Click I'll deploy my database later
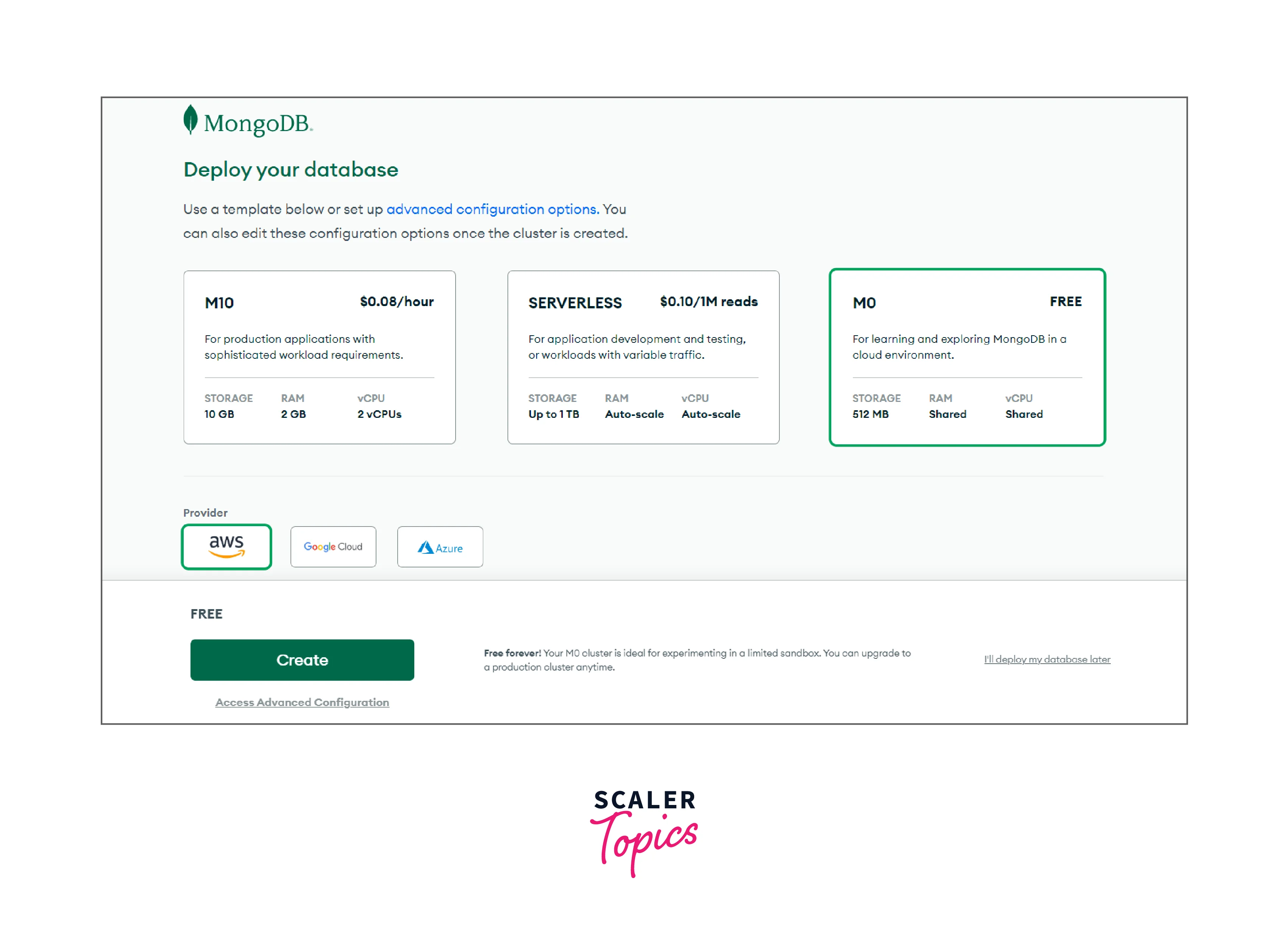The width and height of the screenshot is (1288, 947). click(x=1047, y=659)
